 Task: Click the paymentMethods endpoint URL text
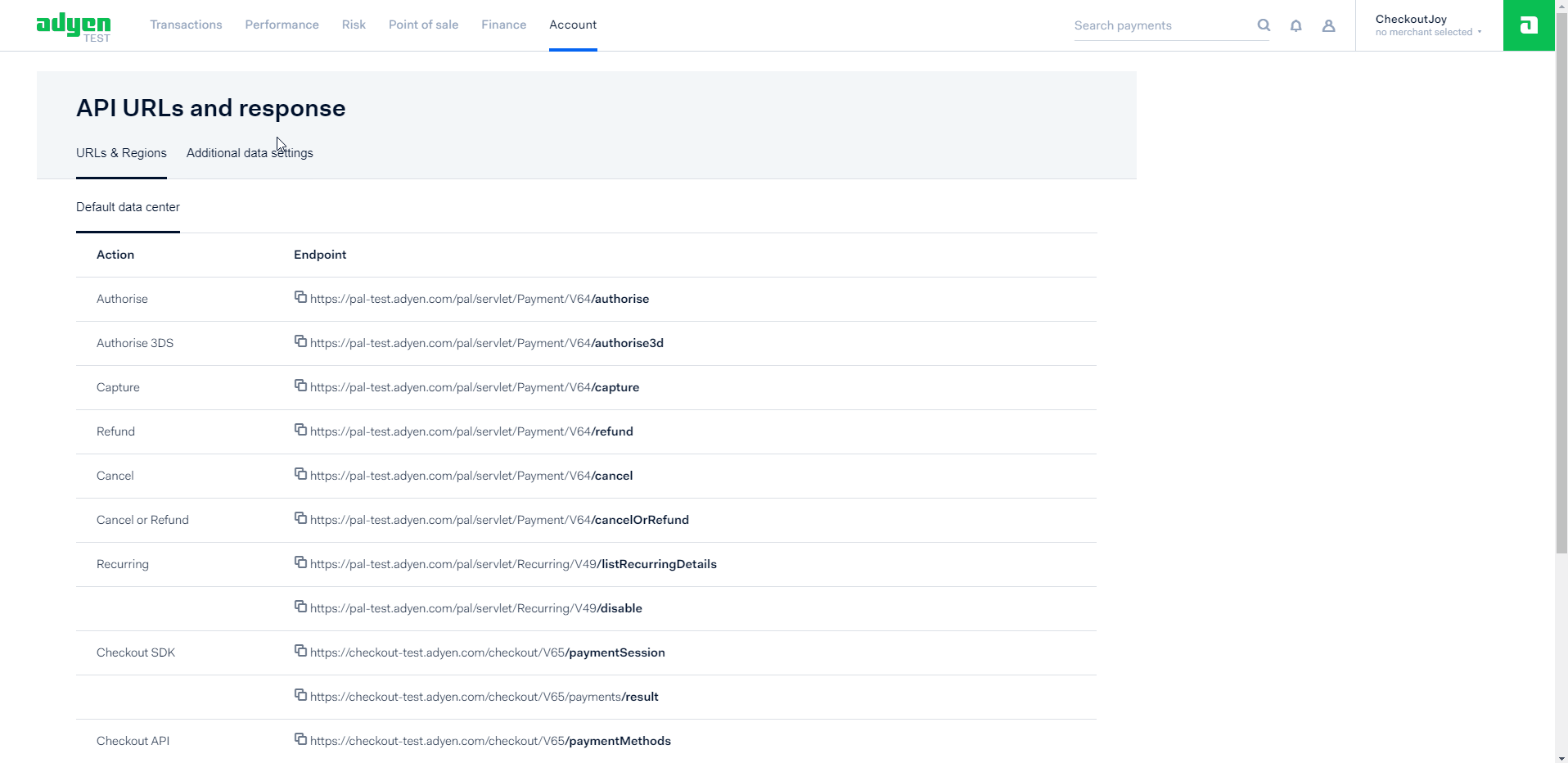[x=490, y=741]
